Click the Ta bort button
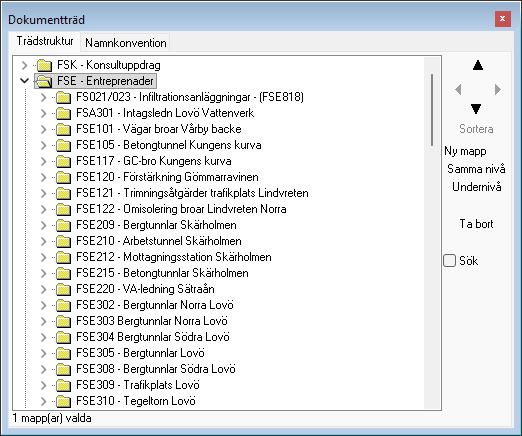Screen dimensions: 522x436 pos(476,224)
